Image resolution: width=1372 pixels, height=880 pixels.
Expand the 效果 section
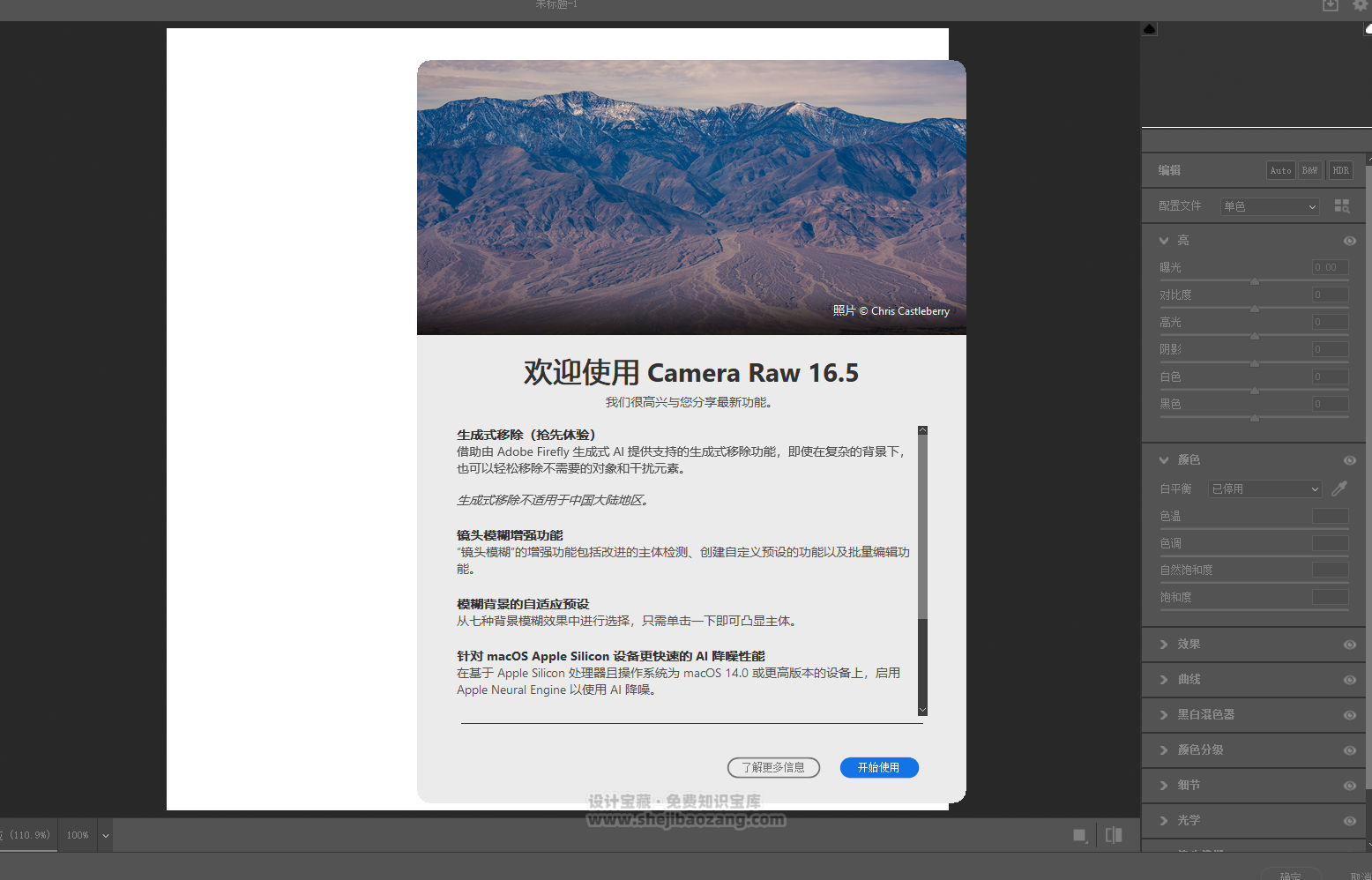point(1164,645)
